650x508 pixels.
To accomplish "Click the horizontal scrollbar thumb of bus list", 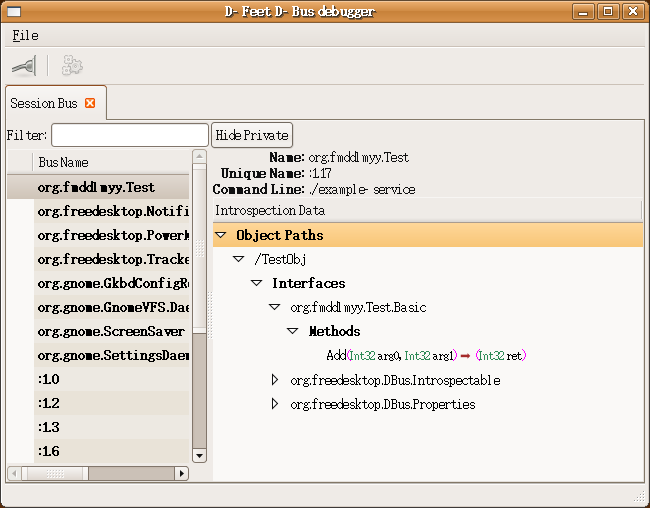I will pyautogui.click(x=55, y=473).
